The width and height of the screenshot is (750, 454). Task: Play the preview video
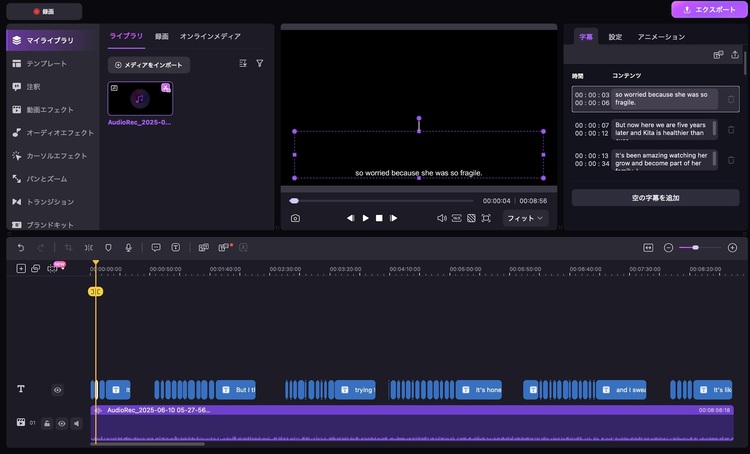pyautogui.click(x=365, y=218)
